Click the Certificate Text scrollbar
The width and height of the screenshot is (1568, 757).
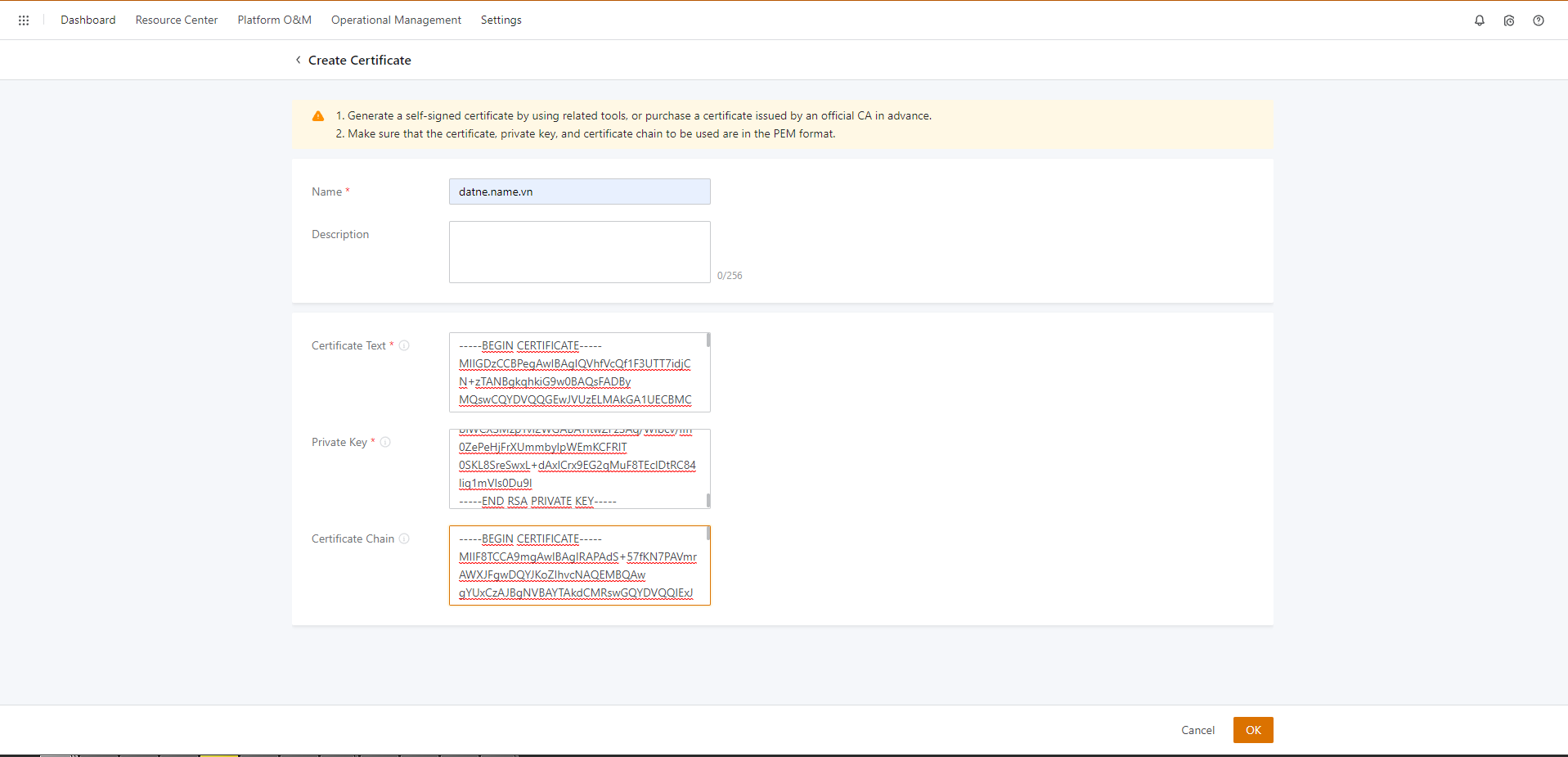[x=708, y=340]
